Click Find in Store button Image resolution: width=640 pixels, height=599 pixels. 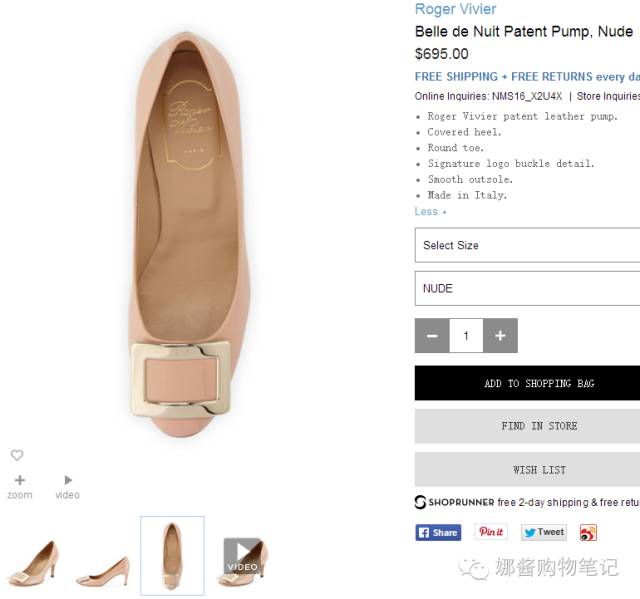point(527,426)
